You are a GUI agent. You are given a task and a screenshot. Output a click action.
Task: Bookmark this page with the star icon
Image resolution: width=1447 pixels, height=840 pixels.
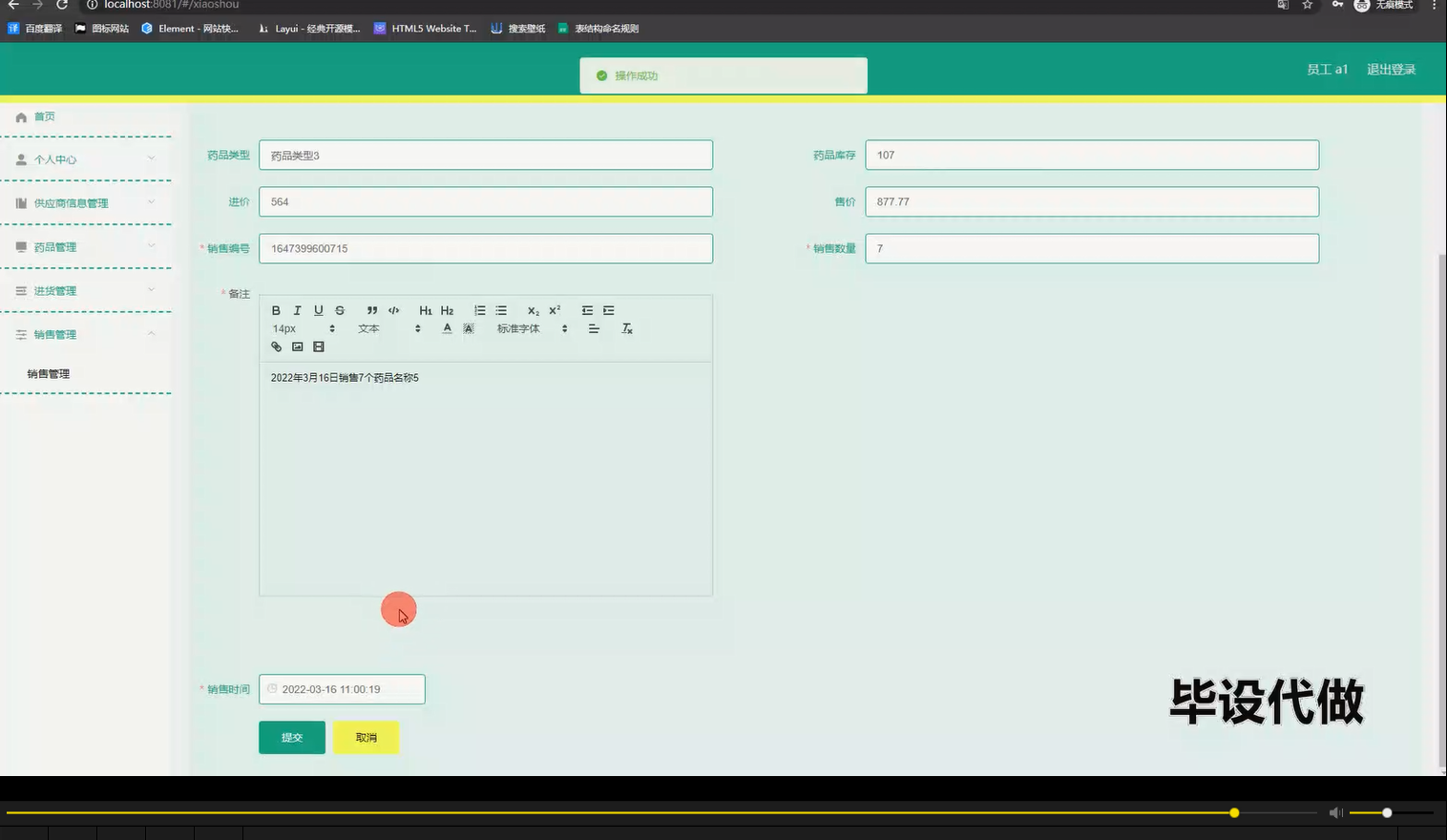pos(1308,5)
